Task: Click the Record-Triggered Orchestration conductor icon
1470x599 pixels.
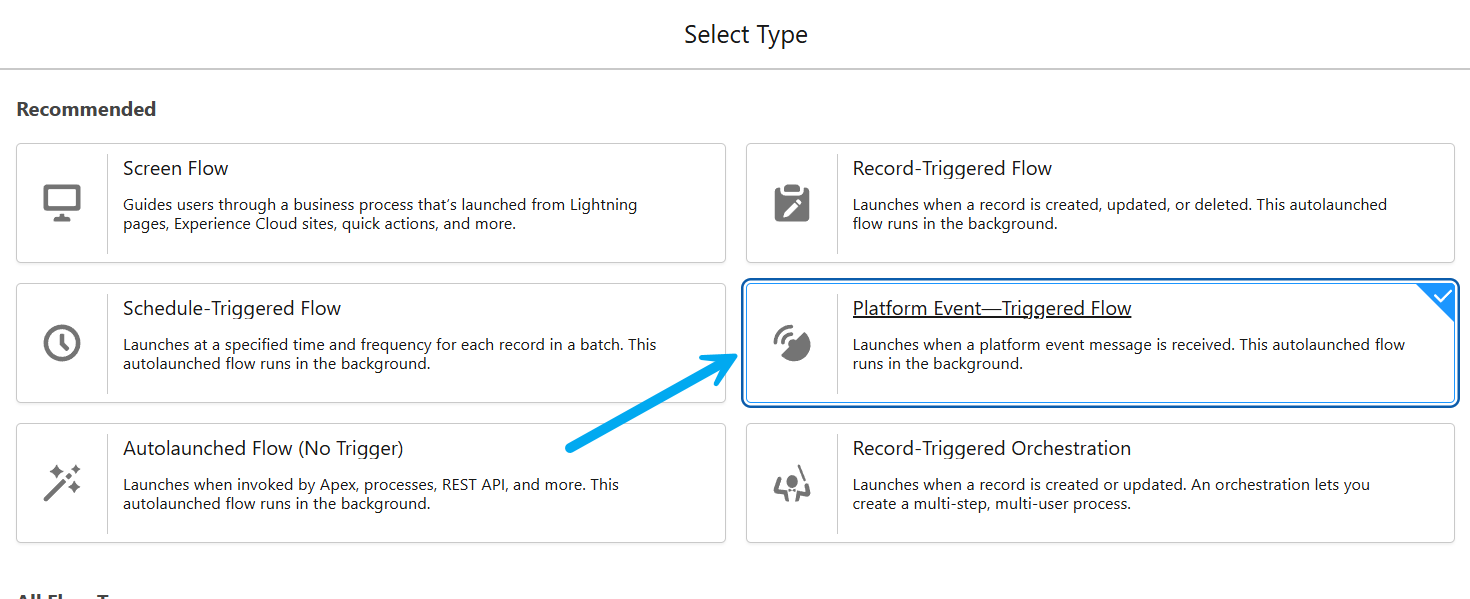Action: (792, 483)
